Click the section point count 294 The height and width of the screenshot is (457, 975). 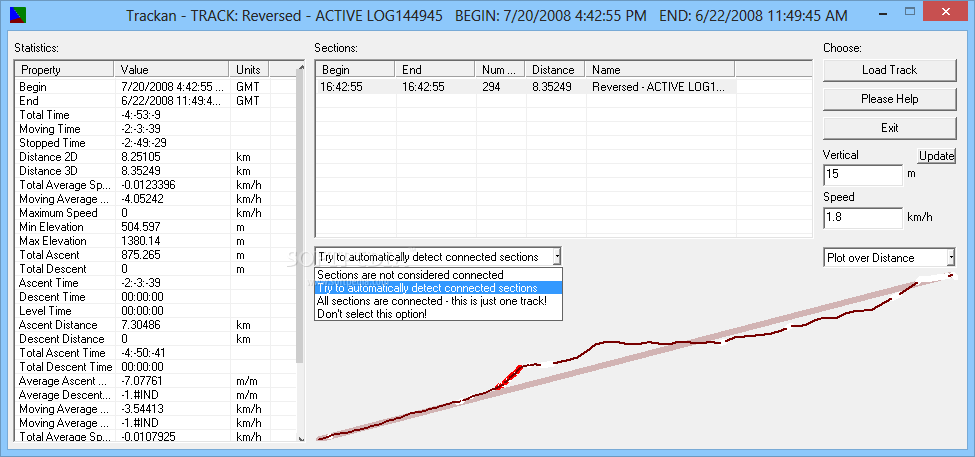tap(491, 87)
